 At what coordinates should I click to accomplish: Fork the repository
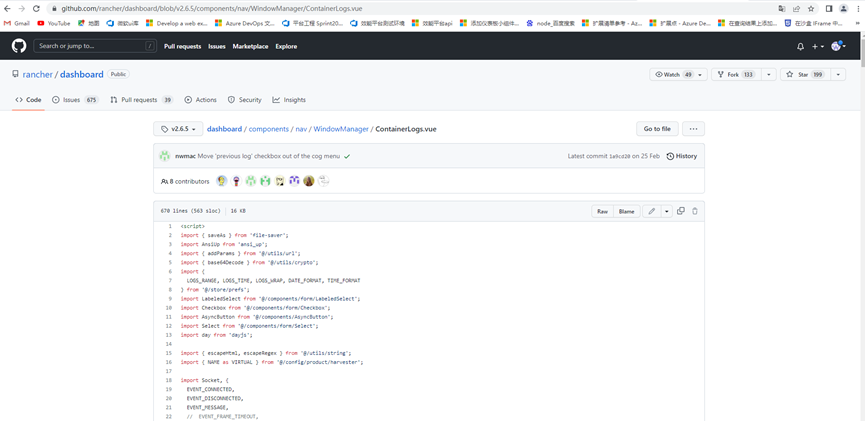pos(735,74)
